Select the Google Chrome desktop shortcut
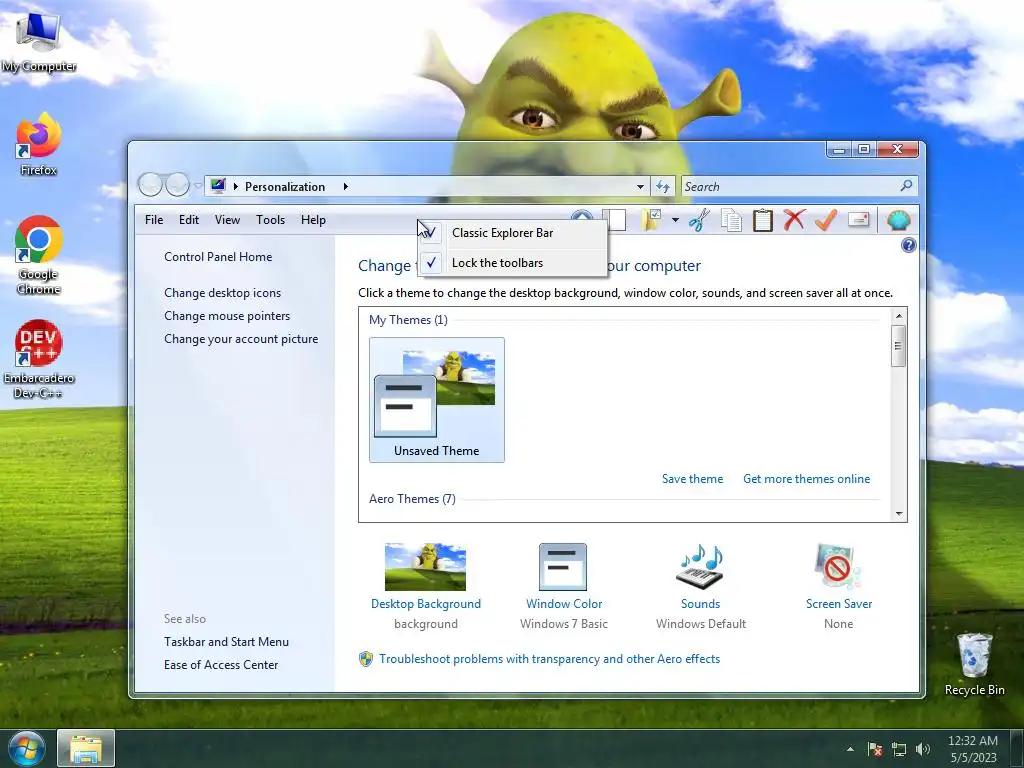Screen dimensions: 1024x768 tap(38, 256)
